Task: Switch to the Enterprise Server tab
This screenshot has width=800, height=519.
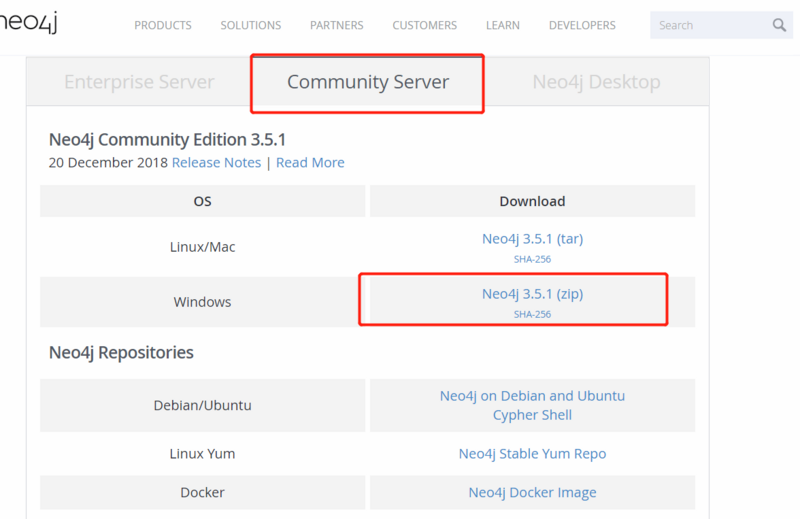Action: (x=139, y=82)
